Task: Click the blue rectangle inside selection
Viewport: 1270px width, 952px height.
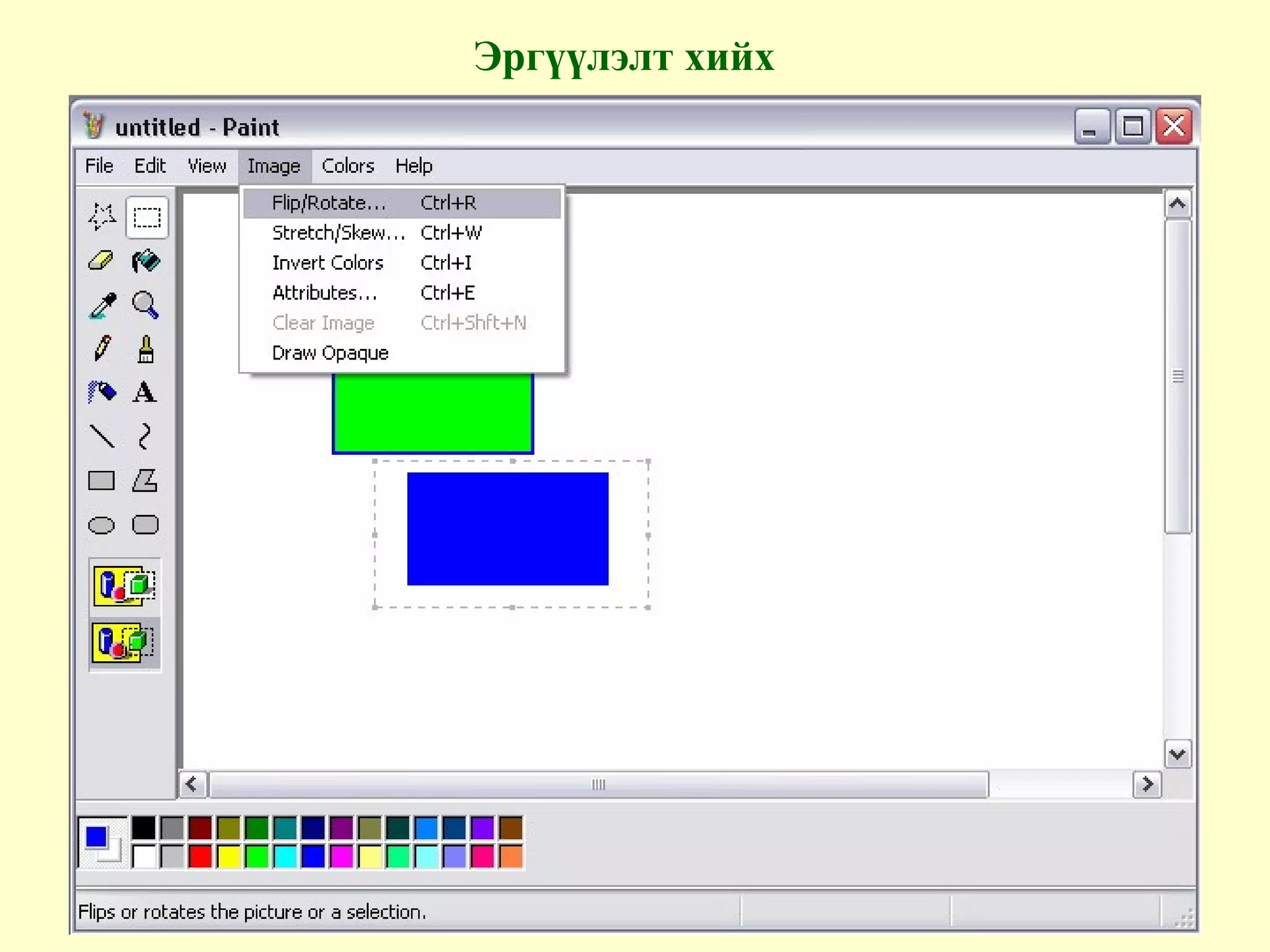Action: pos(508,529)
